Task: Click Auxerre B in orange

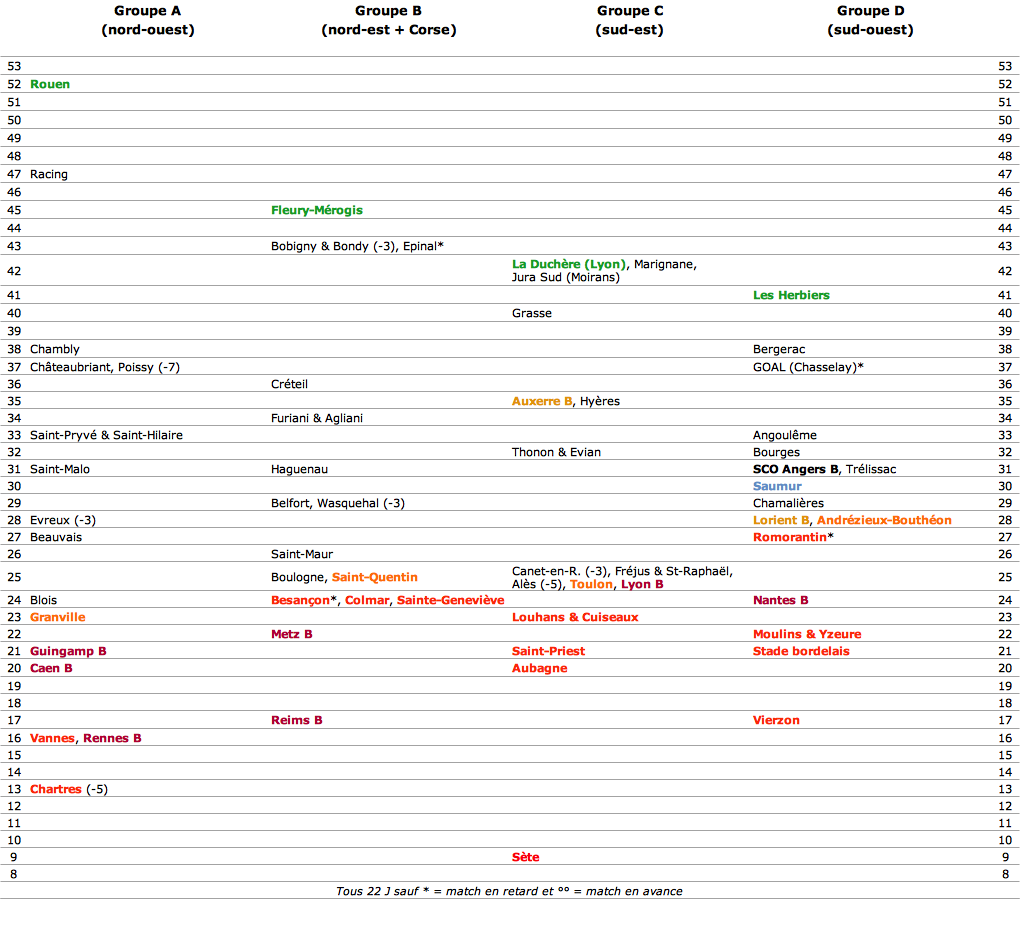Action: pos(542,401)
